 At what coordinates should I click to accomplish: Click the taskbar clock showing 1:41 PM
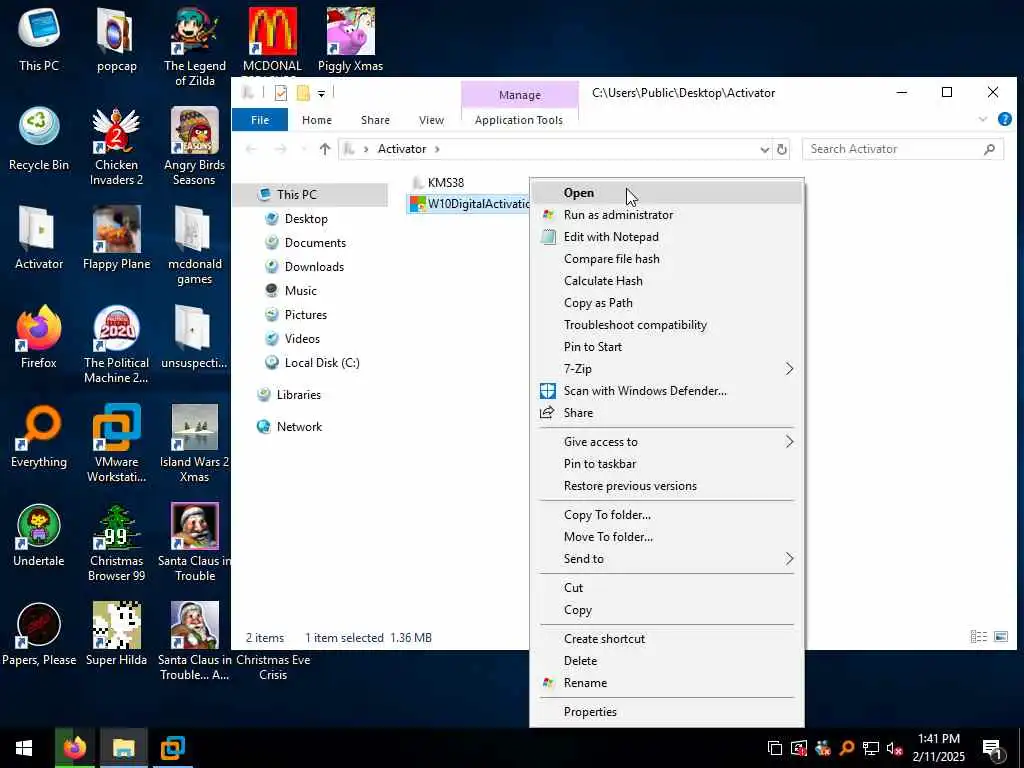pyautogui.click(x=938, y=748)
